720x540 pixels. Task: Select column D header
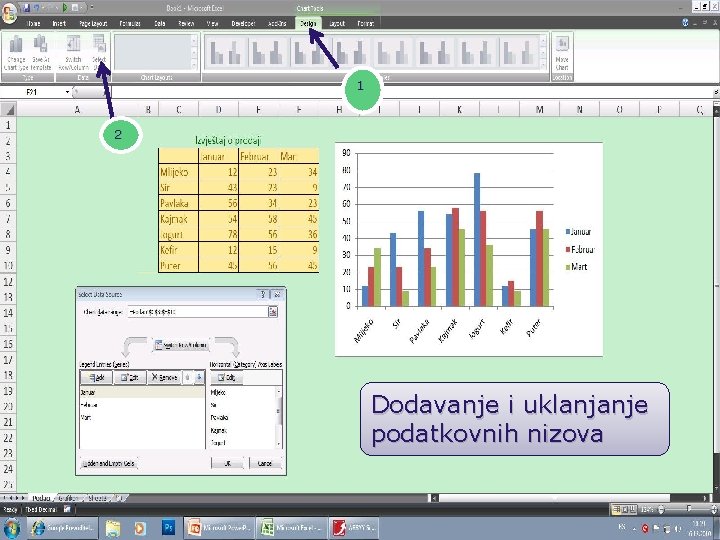pyautogui.click(x=219, y=110)
